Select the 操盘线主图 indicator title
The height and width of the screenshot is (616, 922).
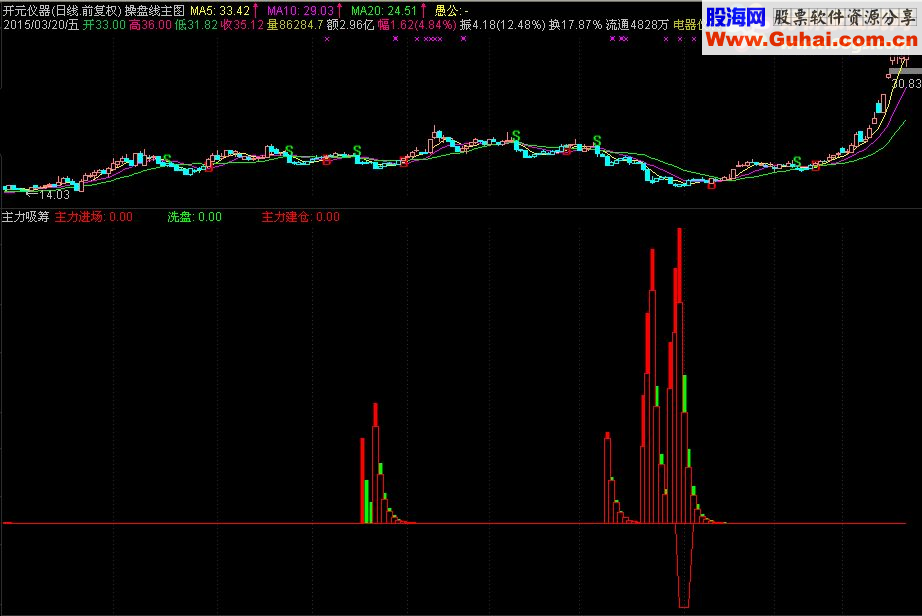pos(155,11)
